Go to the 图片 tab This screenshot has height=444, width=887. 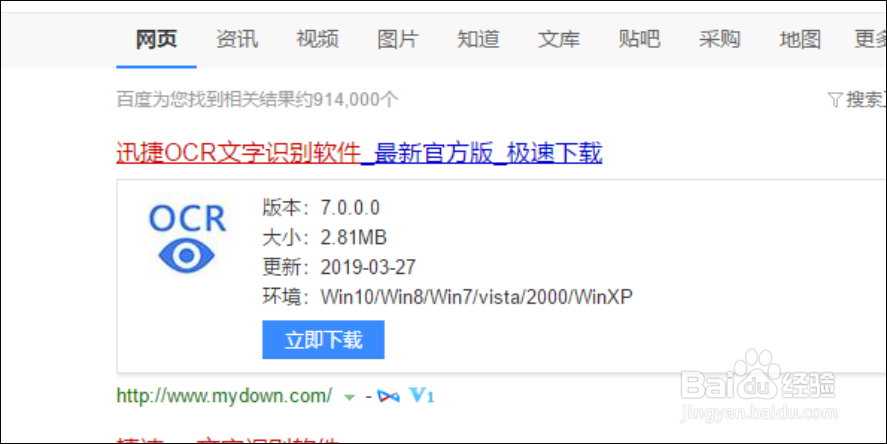tap(398, 39)
